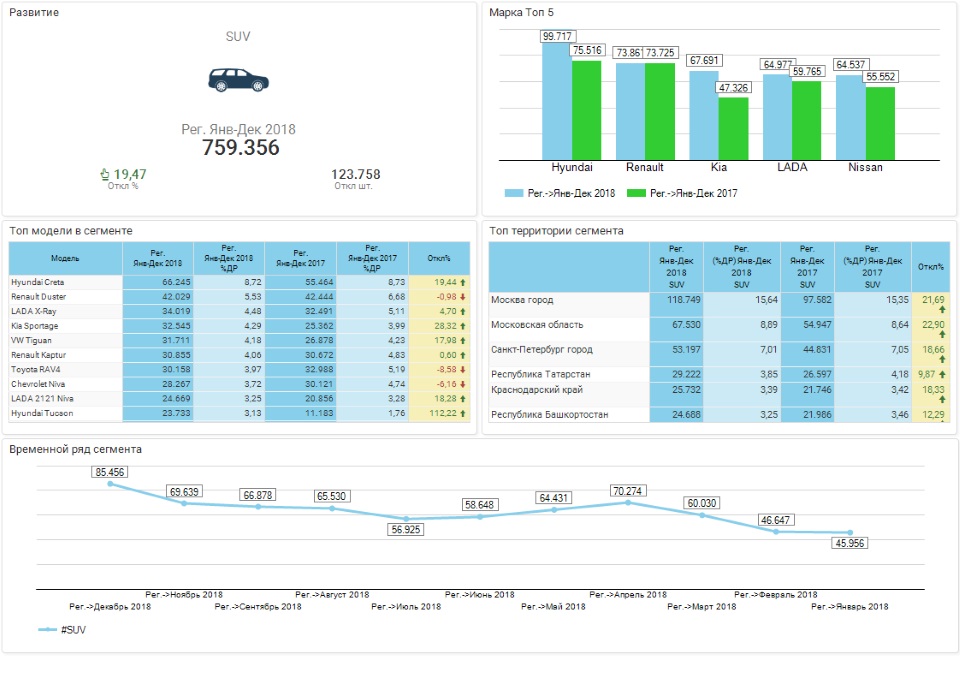Click red down arrow in Toyota RAV4 row
The image size is (960, 679).
click(463, 370)
